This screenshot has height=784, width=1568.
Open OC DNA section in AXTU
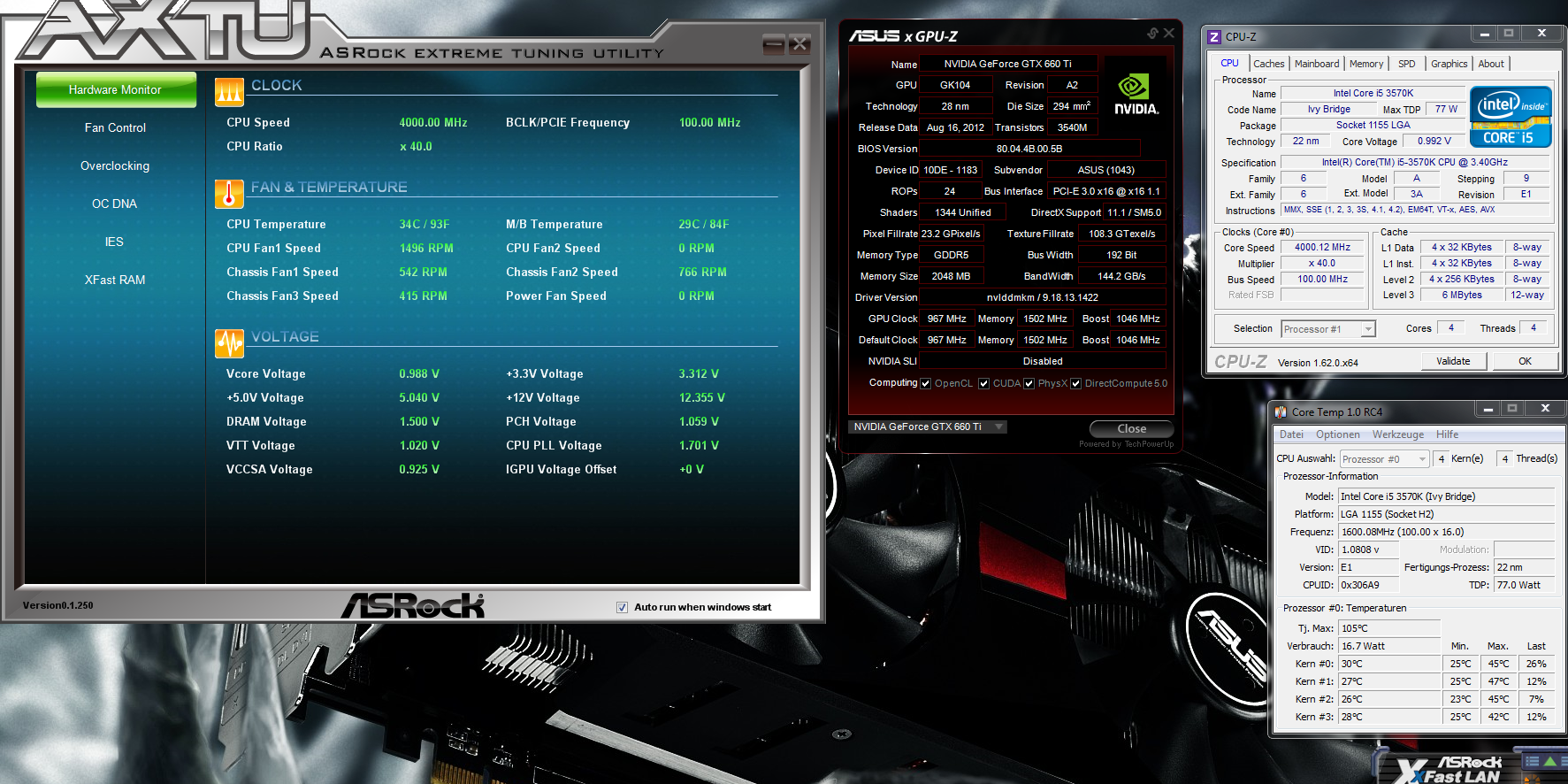tap(115, 204)
